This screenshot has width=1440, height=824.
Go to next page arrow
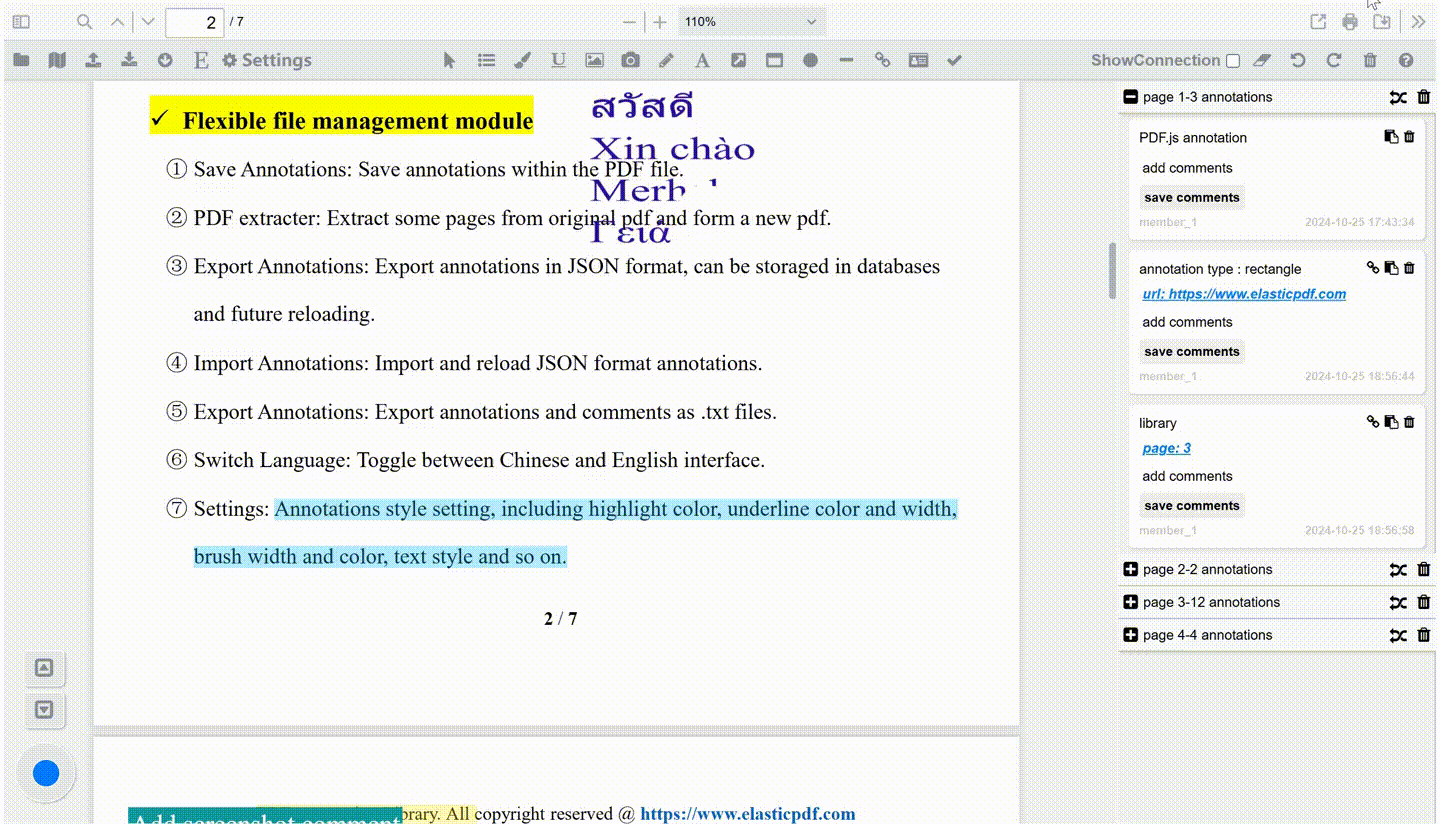point(149,21)
